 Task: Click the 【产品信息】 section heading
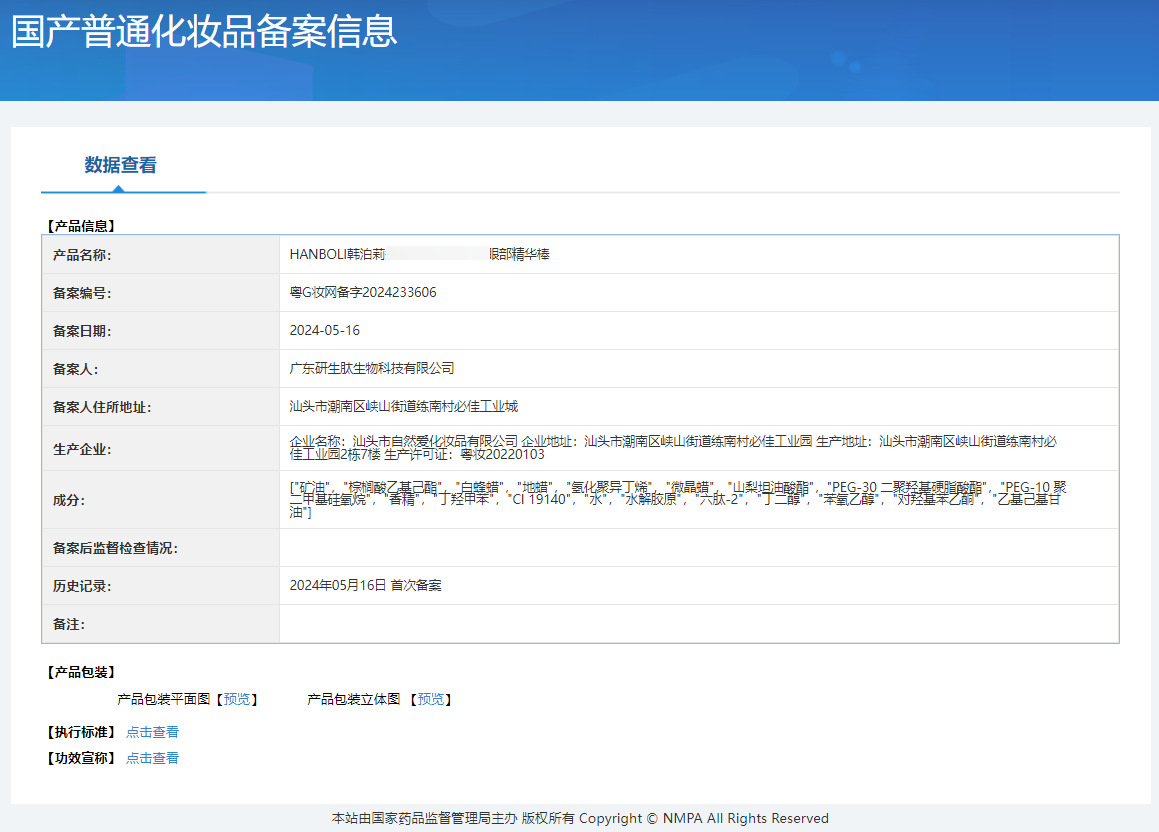pyautogui.click(x=81, y=226)
